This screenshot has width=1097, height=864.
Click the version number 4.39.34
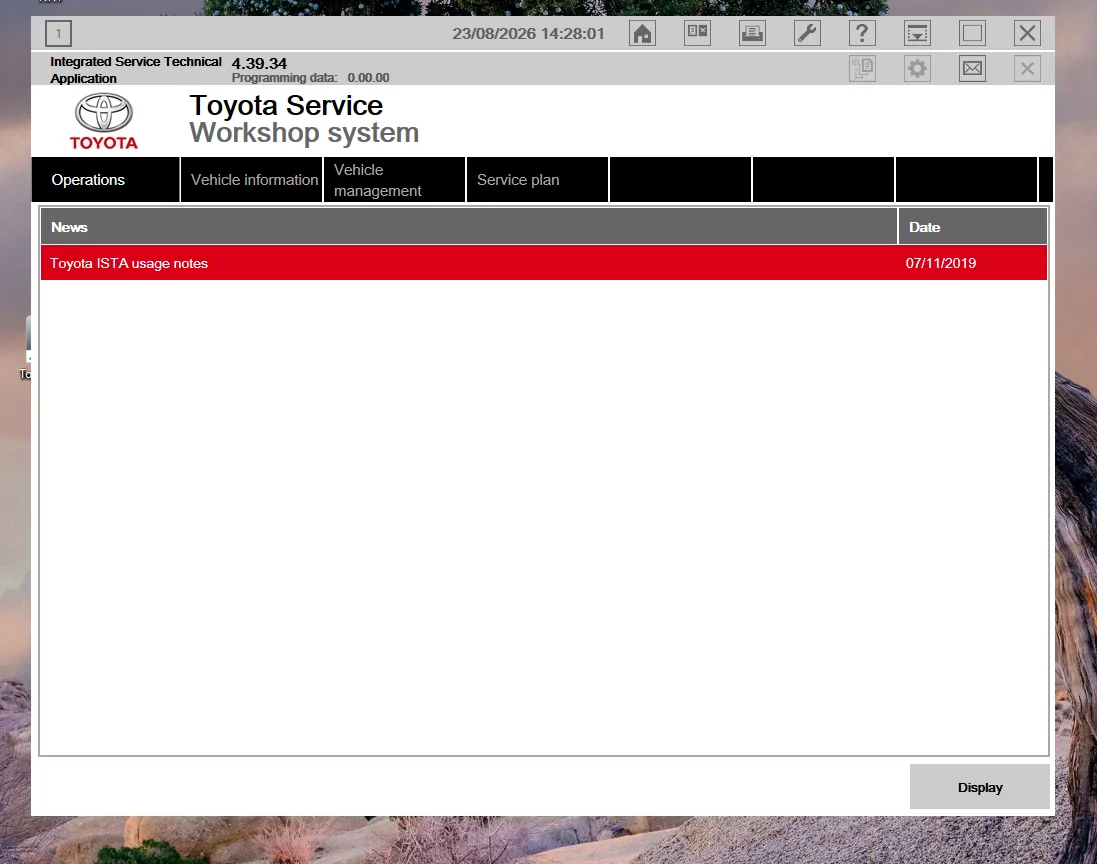tap(259, 63)
